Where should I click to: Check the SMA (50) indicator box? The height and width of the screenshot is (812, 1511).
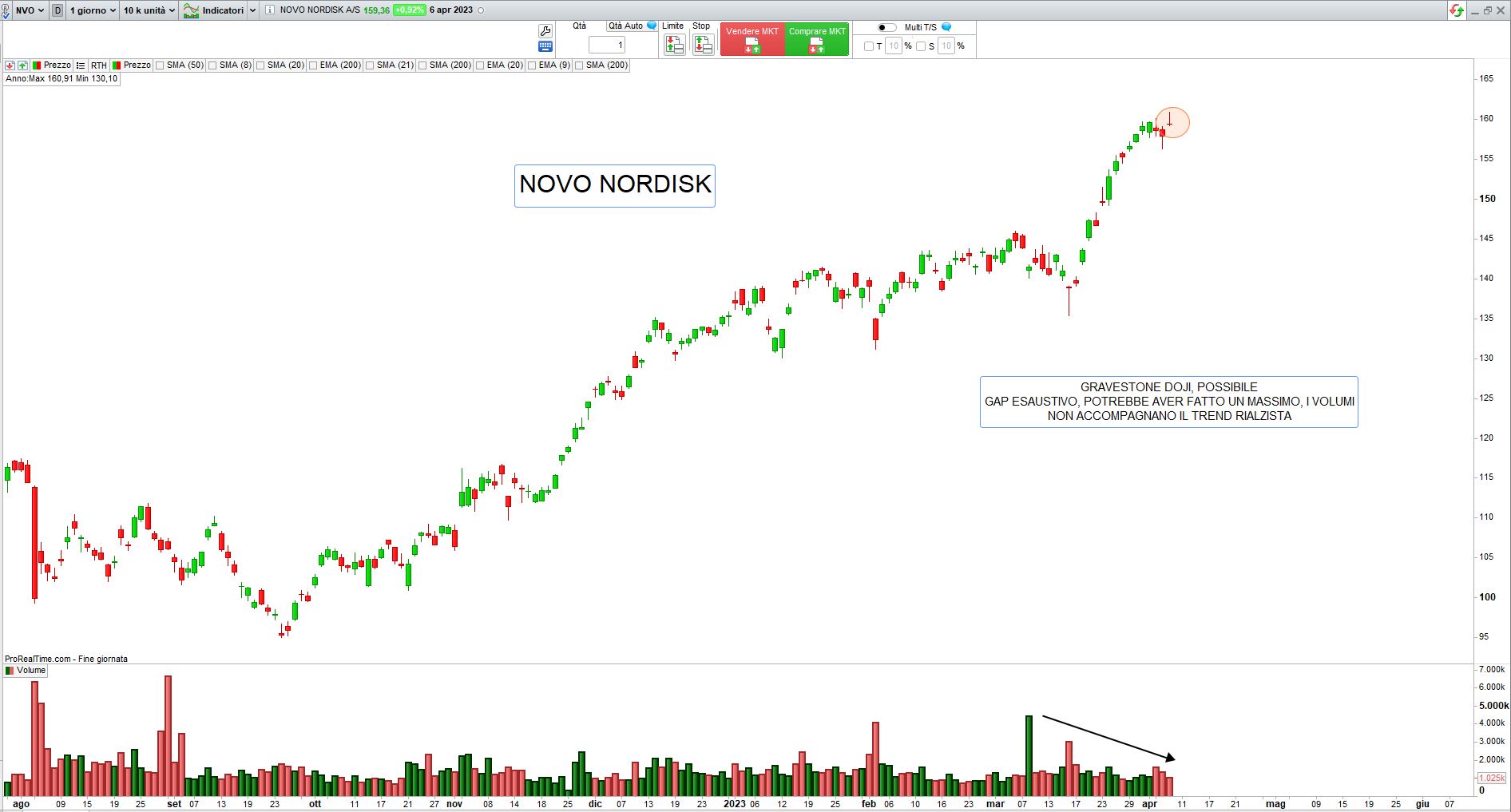160,65
